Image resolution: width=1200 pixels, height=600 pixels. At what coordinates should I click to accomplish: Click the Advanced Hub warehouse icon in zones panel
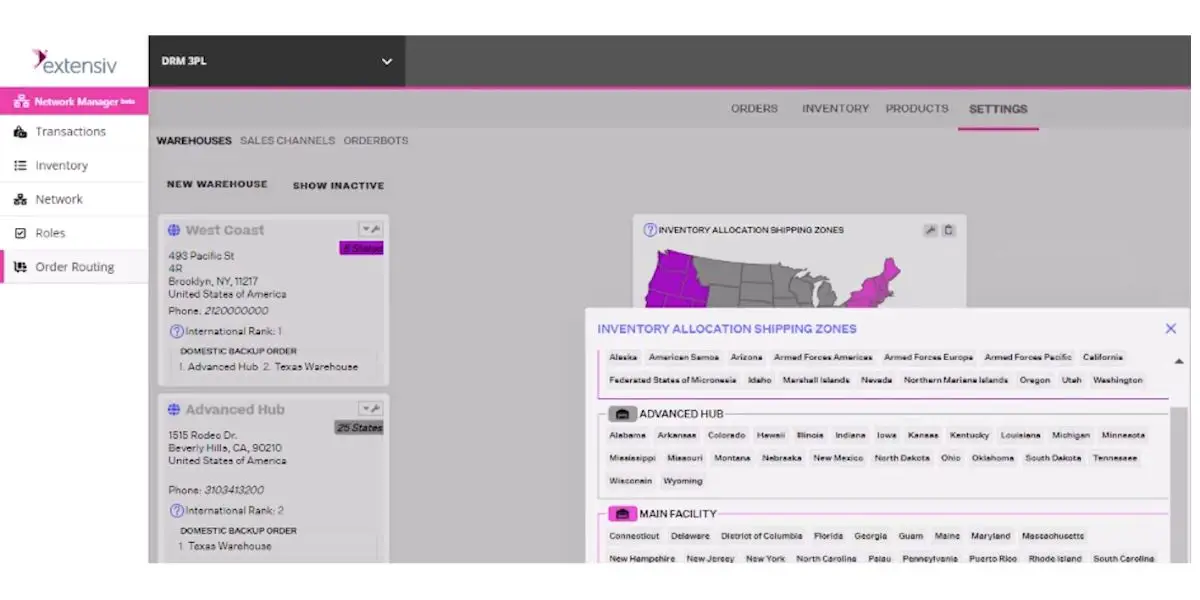click(x=622, y=414)
